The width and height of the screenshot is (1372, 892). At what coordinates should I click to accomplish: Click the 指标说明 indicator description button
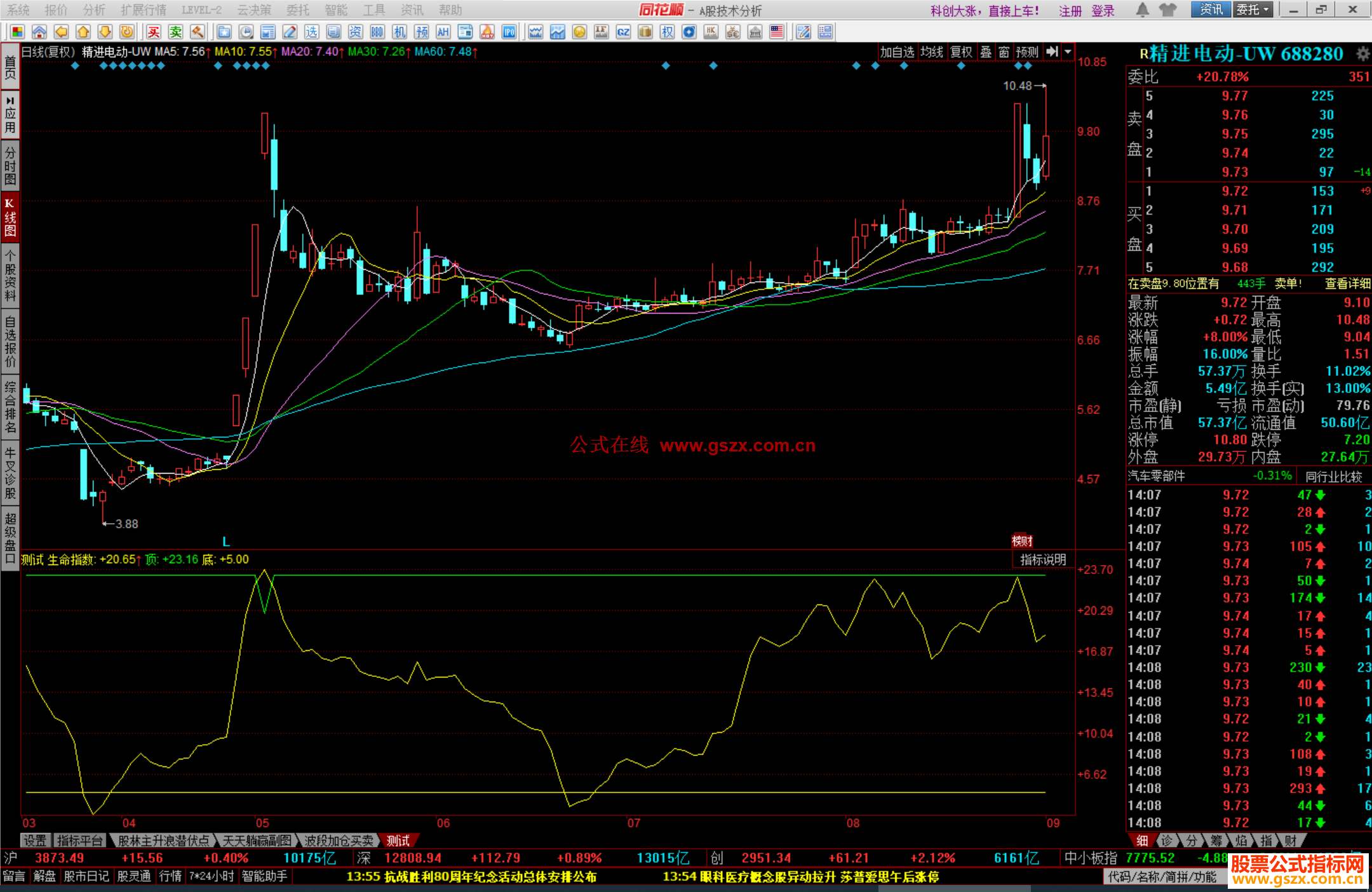click(1043, 560)
